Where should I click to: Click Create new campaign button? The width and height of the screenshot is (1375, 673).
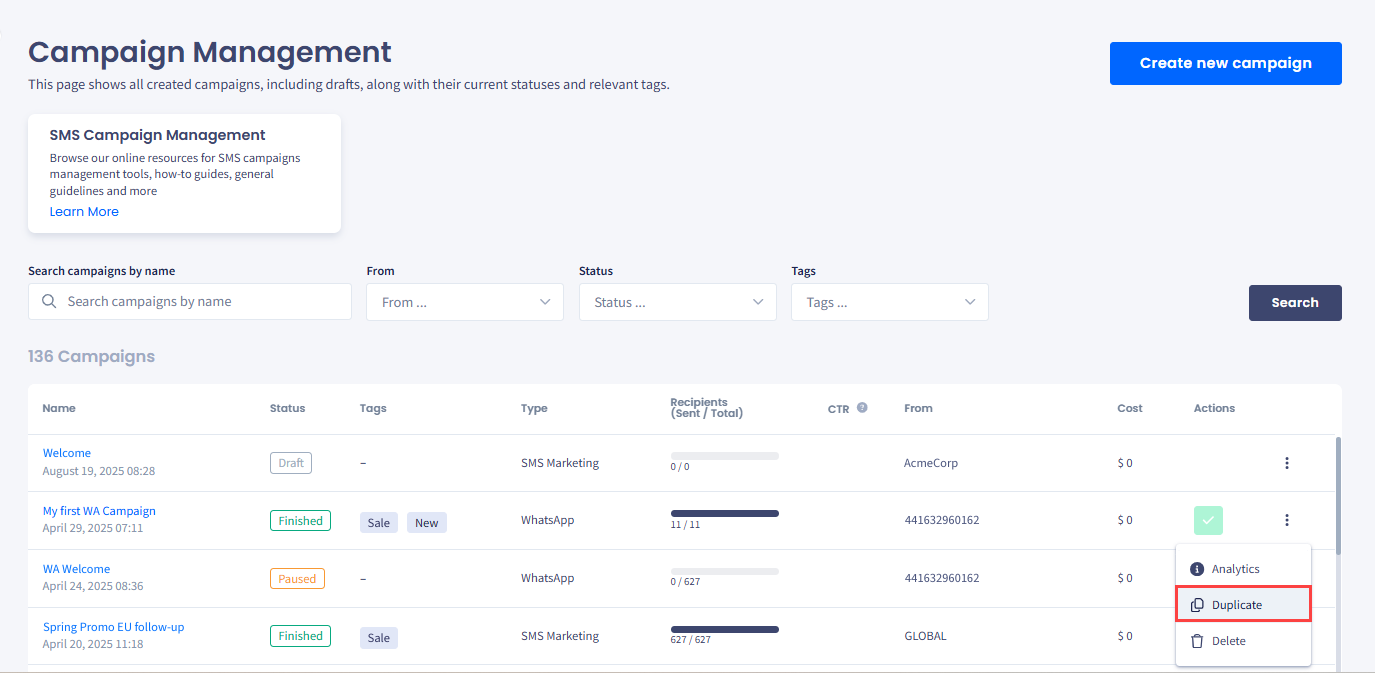click(1226, 63)
